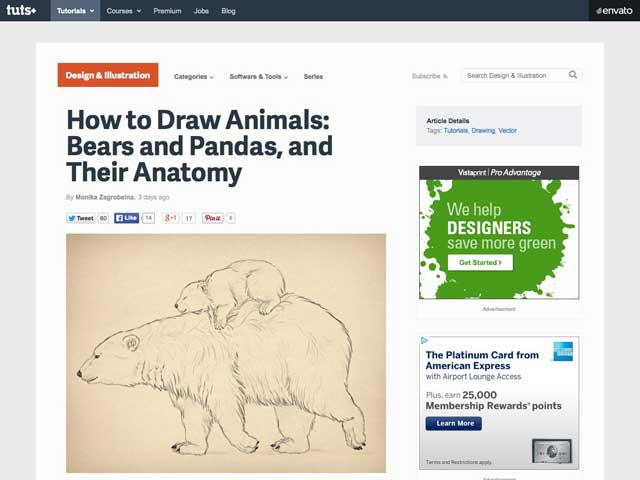
Task: Click the platinum card image
Action: (552, 451)
